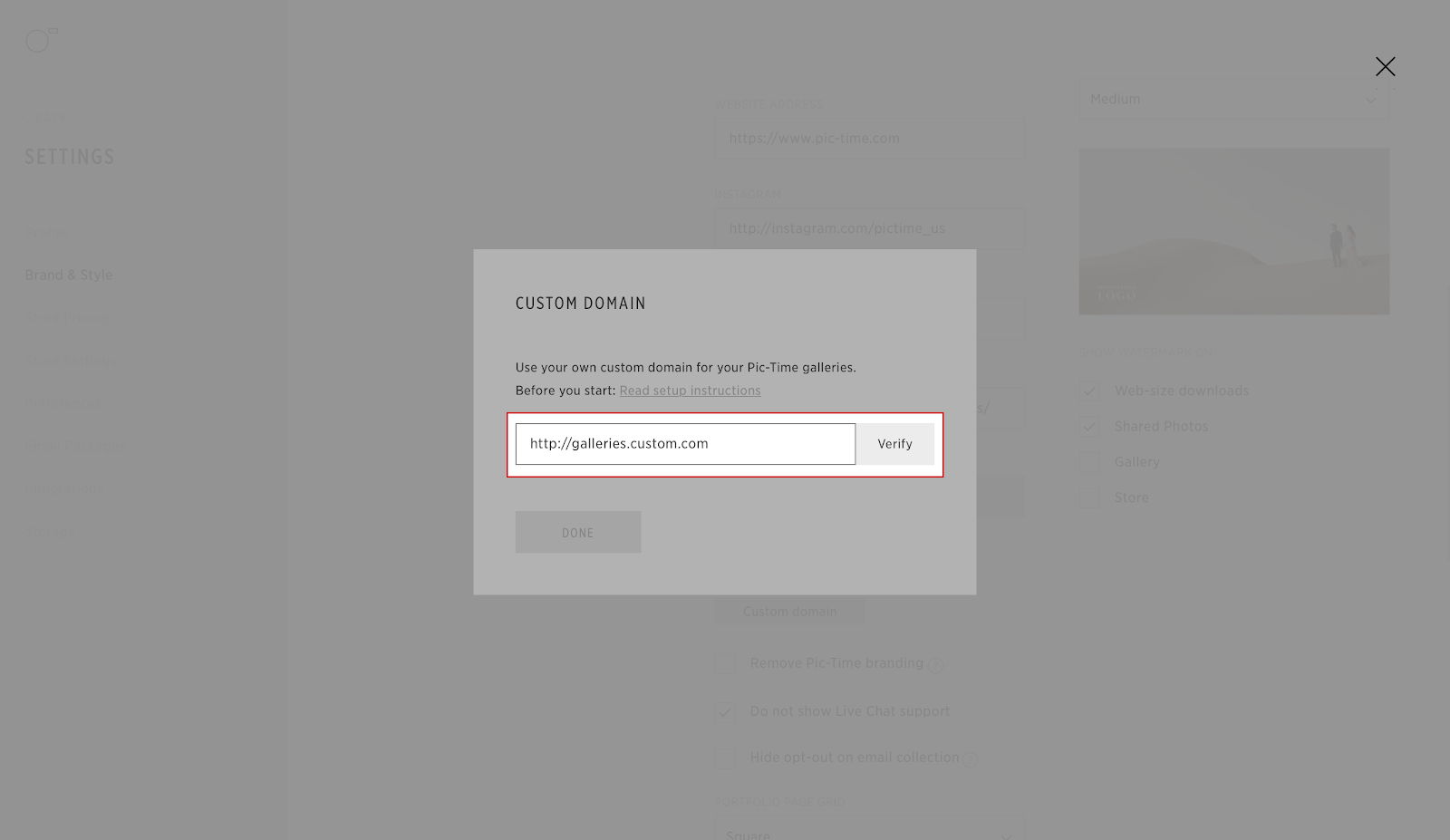Select Brand & Style in the sidebar
Viewport: 1450px width, 840px height.
(x=69, y=275)
